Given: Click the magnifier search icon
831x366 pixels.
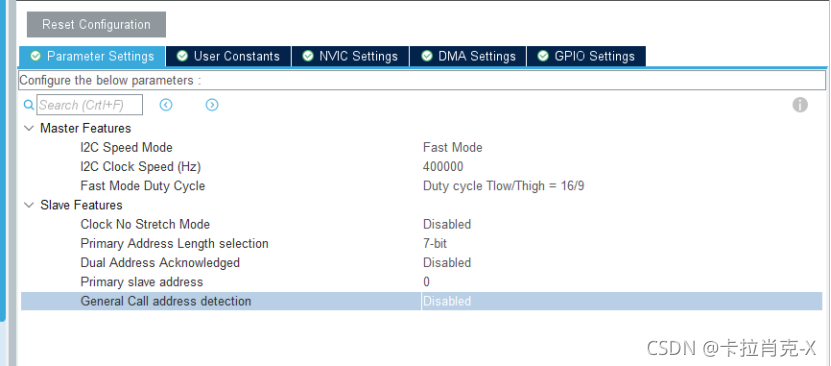Looking at the screenshot, I should [x=29, y=105].
